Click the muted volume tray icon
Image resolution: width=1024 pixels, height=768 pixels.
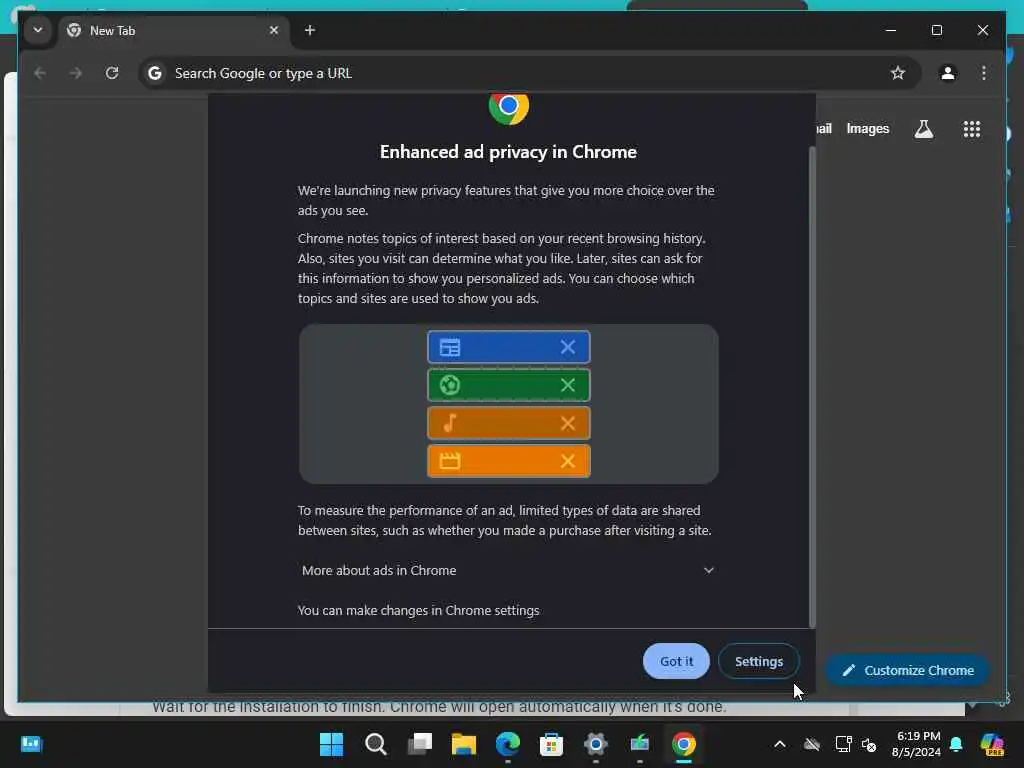pos(869,744)
